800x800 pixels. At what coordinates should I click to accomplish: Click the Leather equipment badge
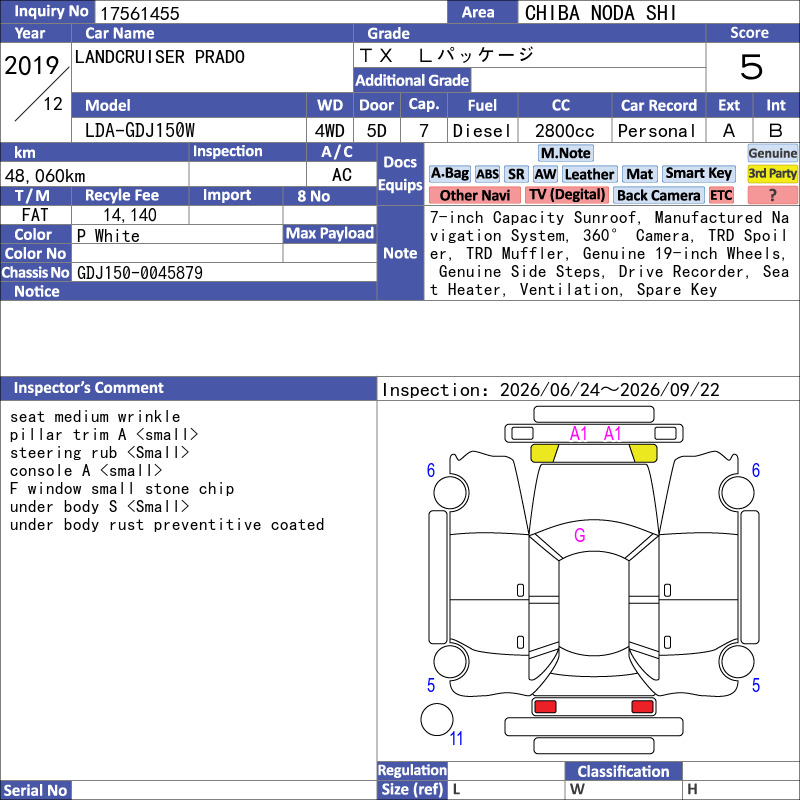pos(589,174)
